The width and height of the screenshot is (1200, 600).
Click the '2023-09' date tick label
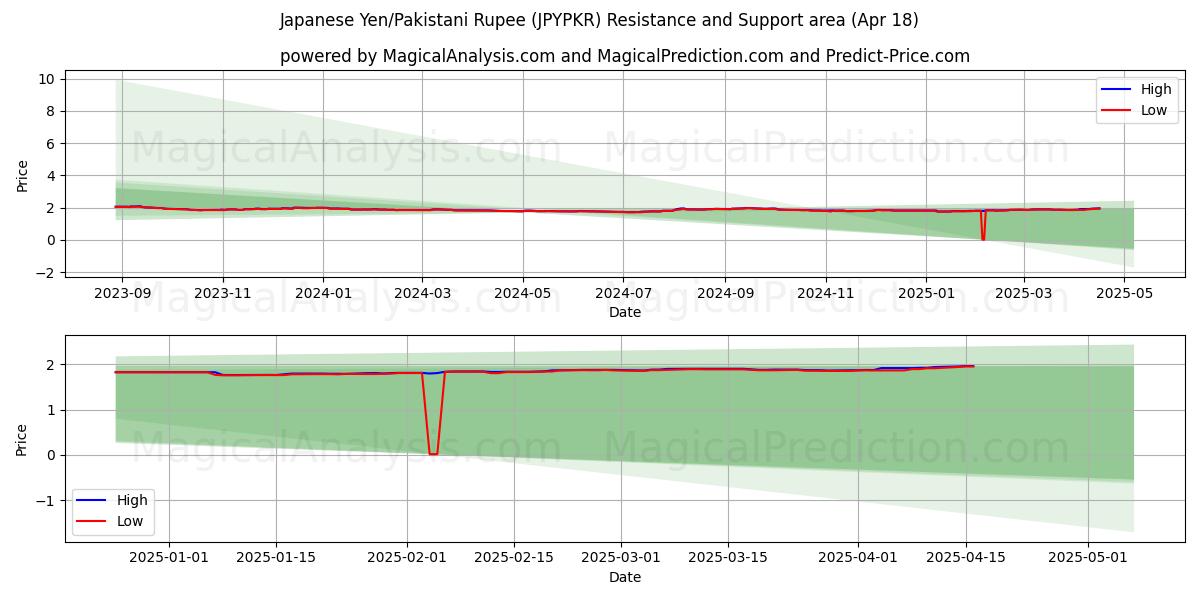pos(122,295)
